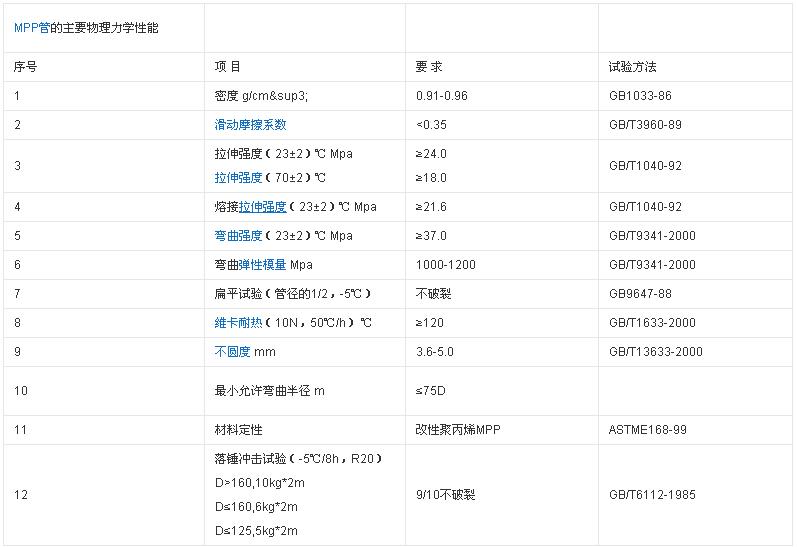Click underlined 拉伸强度 link in 熔接 row
Screen dimensions: 797x547
coord(262,207)
